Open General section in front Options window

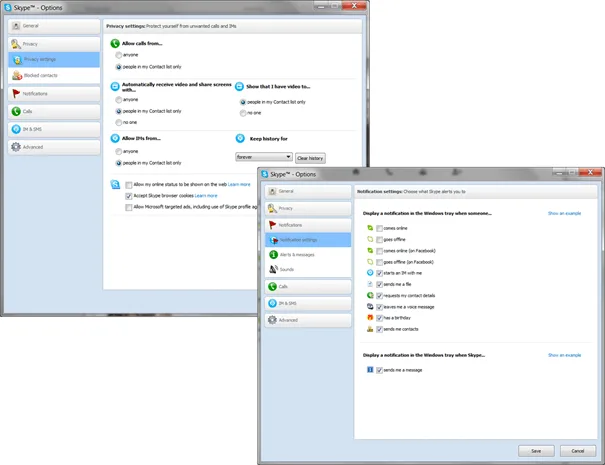click(308, 191)
